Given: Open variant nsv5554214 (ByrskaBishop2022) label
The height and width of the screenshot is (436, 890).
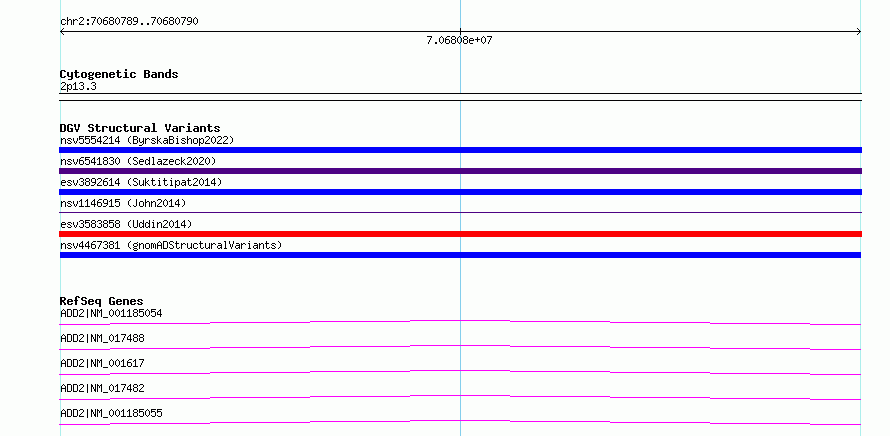Looking at the screenshot, I should pos(147,140).
